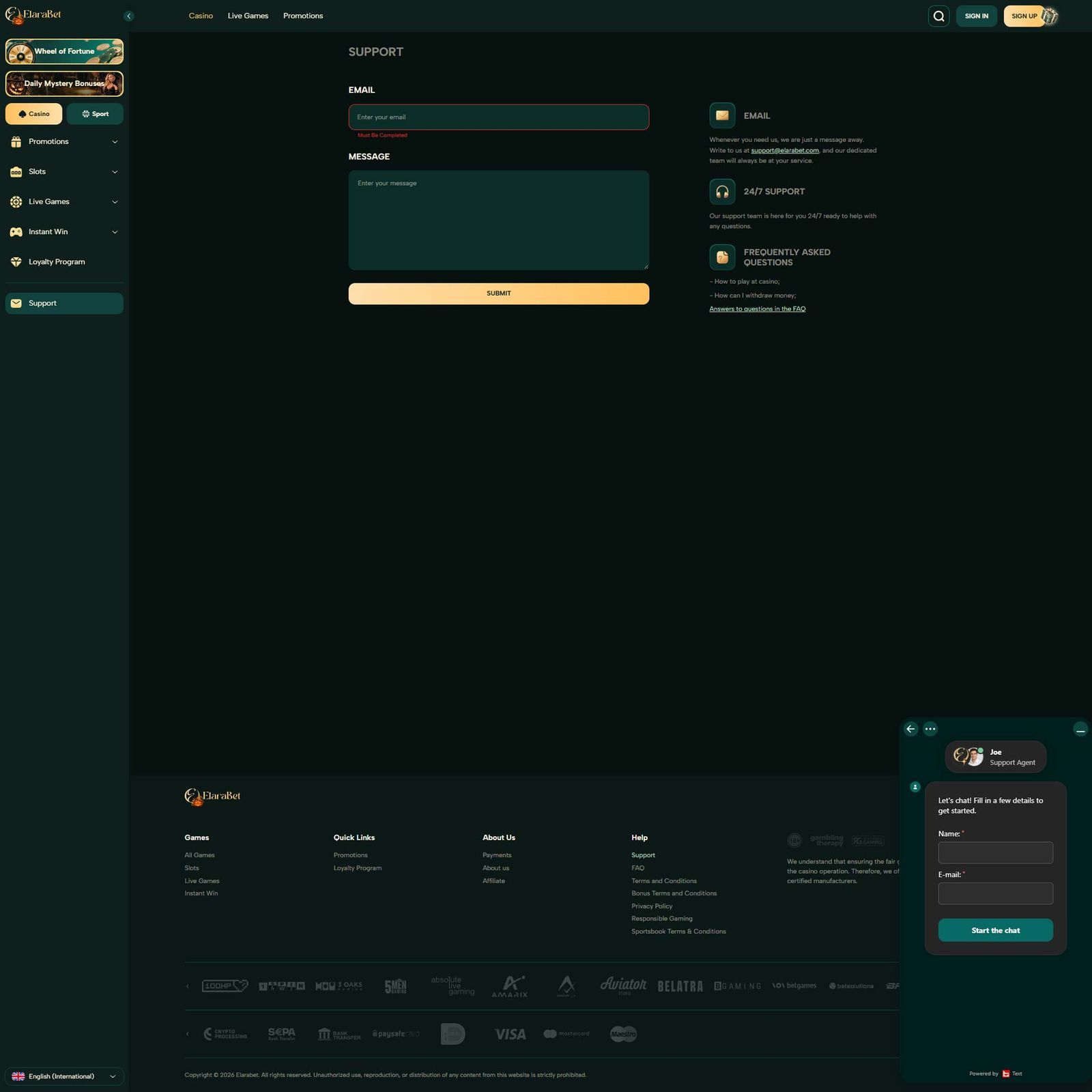Click Start the chat button
Screen dimensions: 1092x1092
tap(996, 930)
